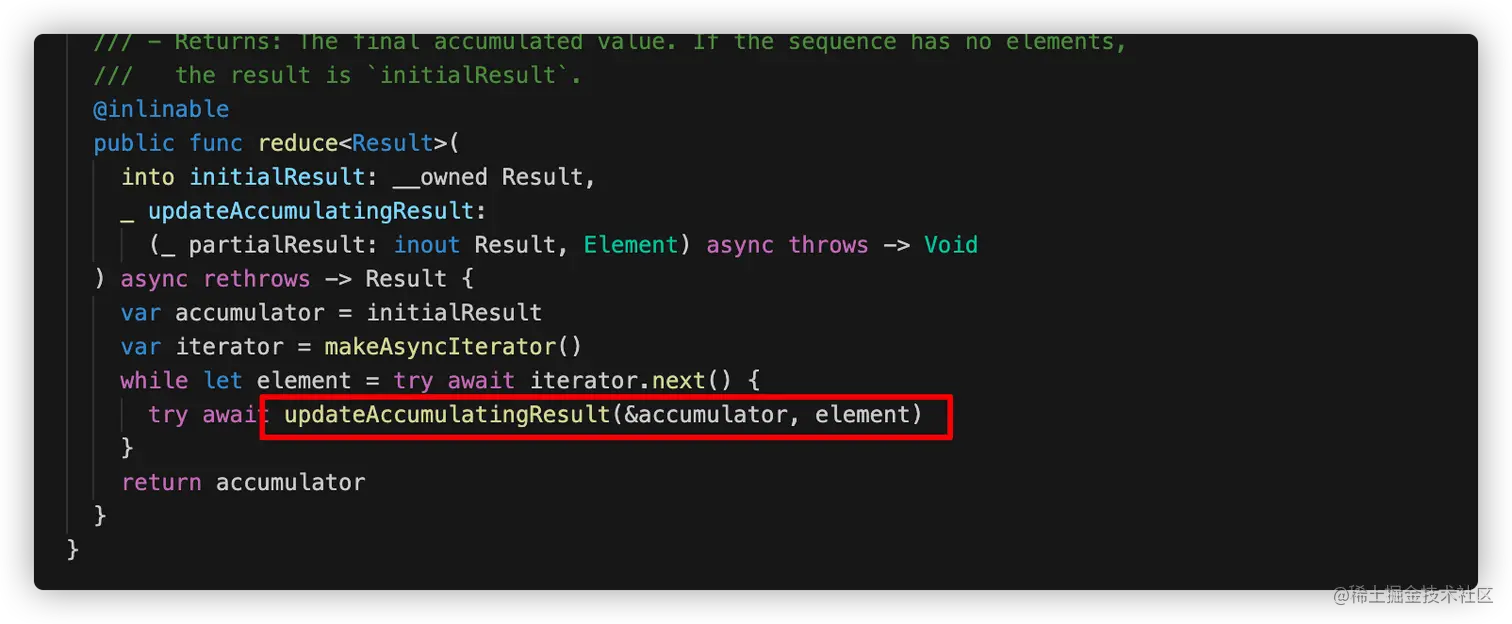The width and height of the screenshot is (1512, 624).
Task: Click the 'rethrows' keyword
Action: [x=256, y=279]
